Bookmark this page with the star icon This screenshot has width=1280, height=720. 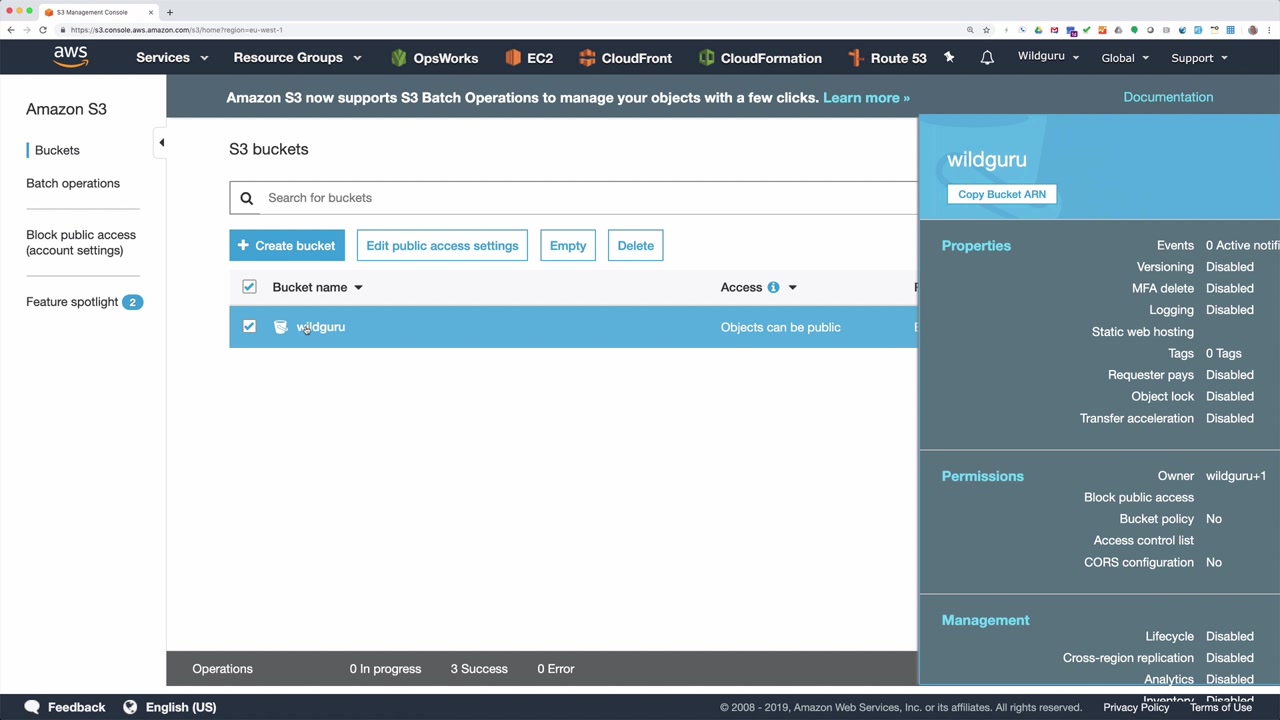coord(986,30)
